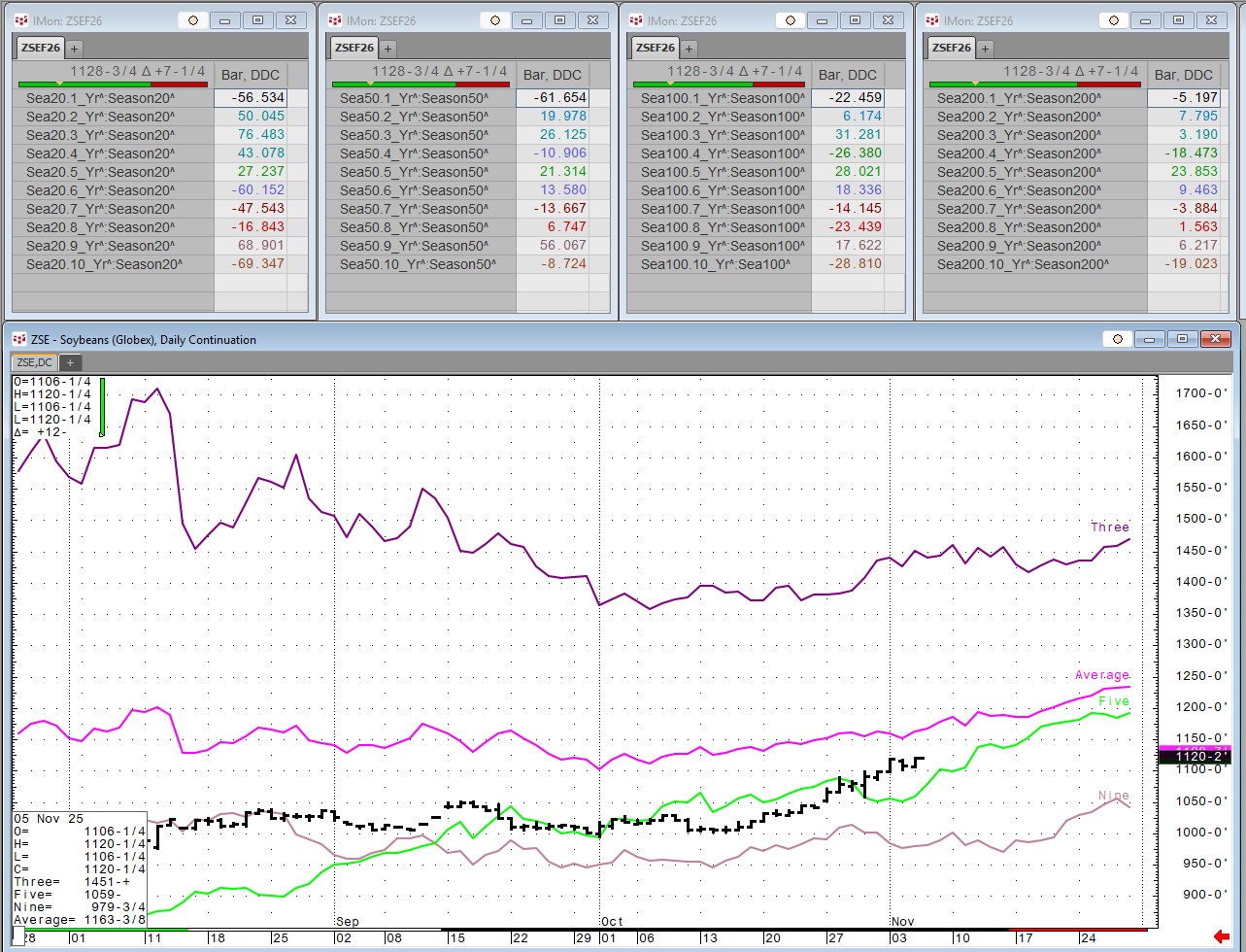Viewport: 1246px width, 952px height.
Task: Click the orange circle button in the Season200 monitor title bar
Action: [x=1113, y=20]
